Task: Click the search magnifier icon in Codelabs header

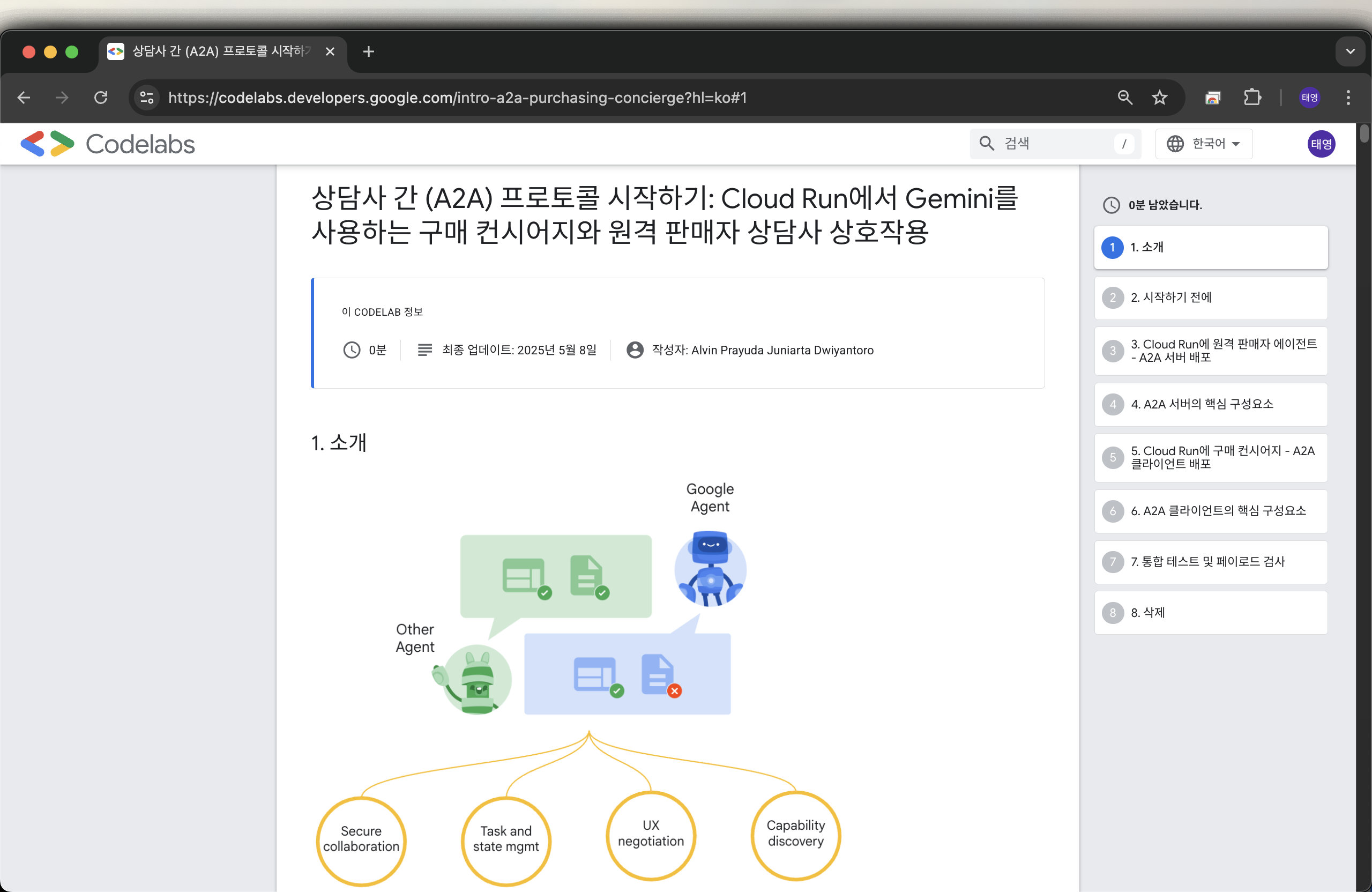Action: 986,144
